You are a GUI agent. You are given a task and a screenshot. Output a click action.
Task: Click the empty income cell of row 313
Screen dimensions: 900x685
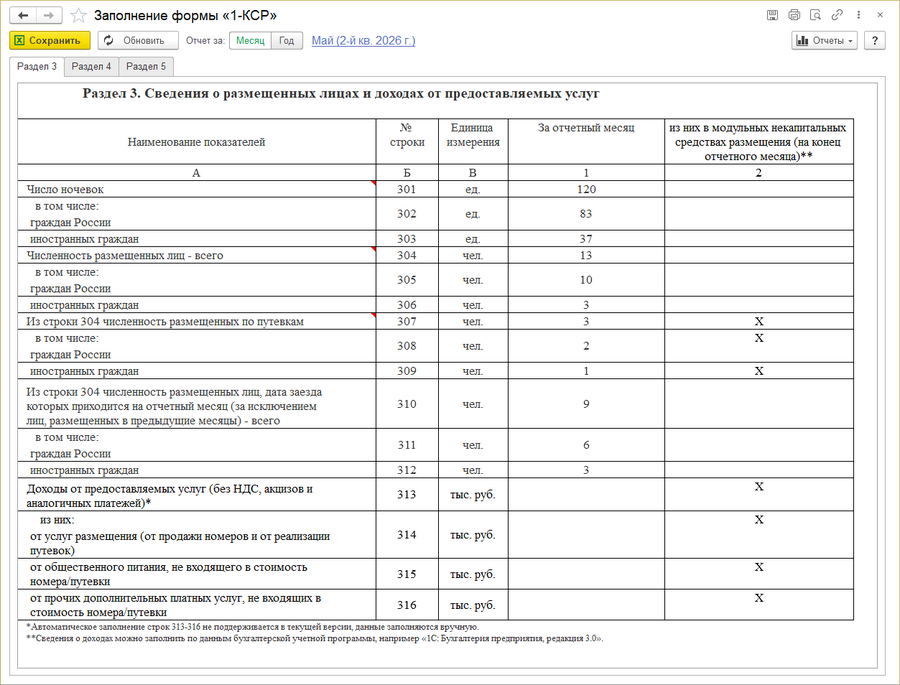[x=586, y=494]
